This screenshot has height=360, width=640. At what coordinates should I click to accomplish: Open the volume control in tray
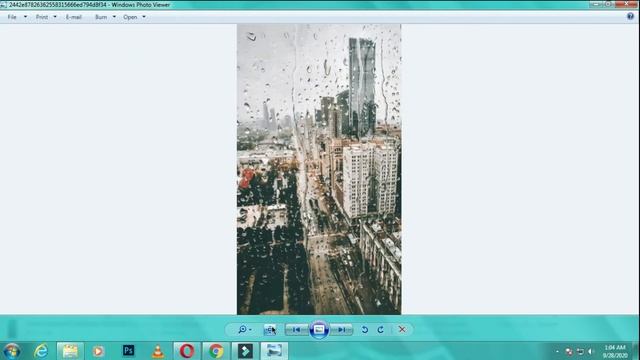(591, 351)
